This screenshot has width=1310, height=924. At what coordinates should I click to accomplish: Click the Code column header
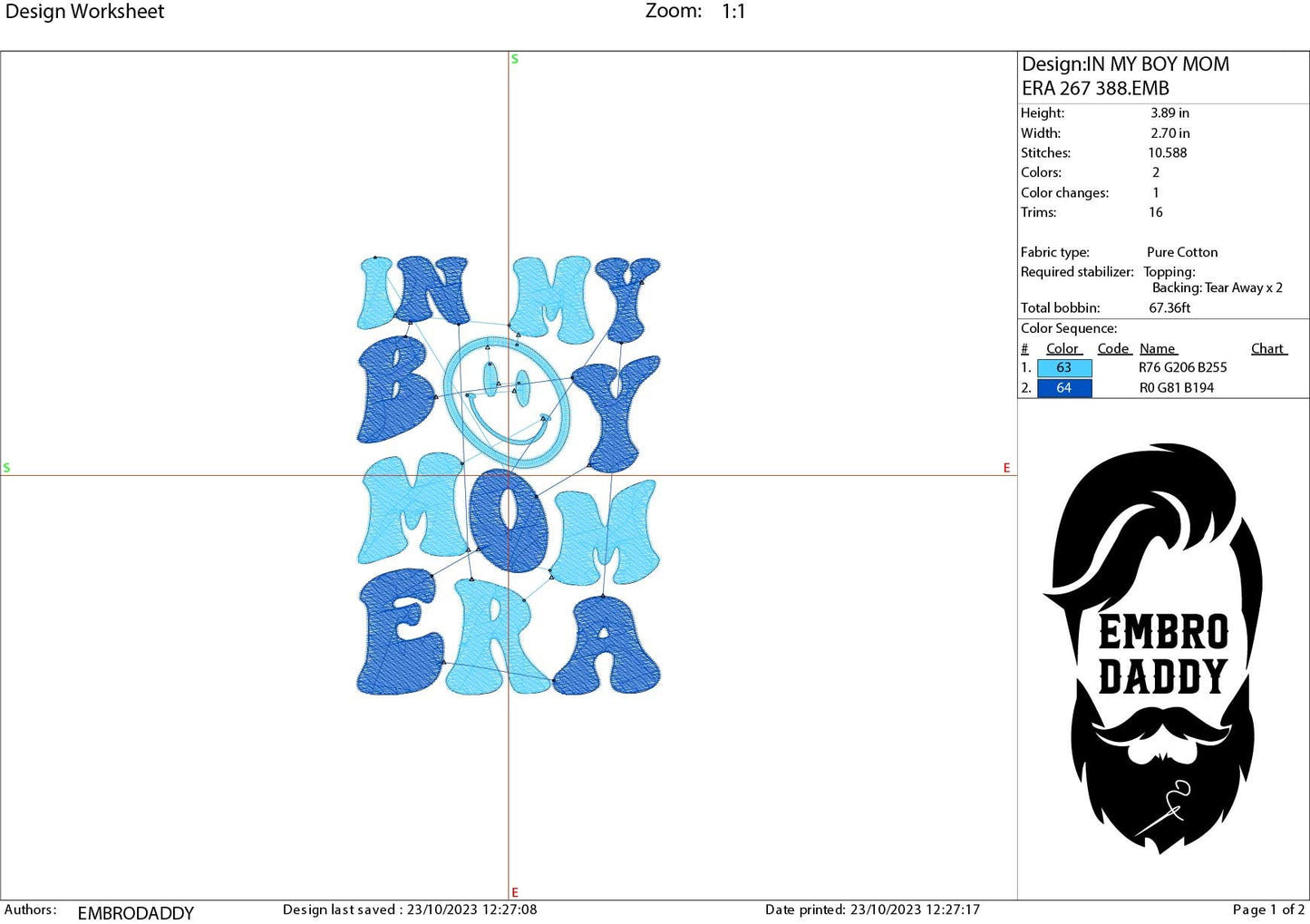click(x=1113, y=348)
